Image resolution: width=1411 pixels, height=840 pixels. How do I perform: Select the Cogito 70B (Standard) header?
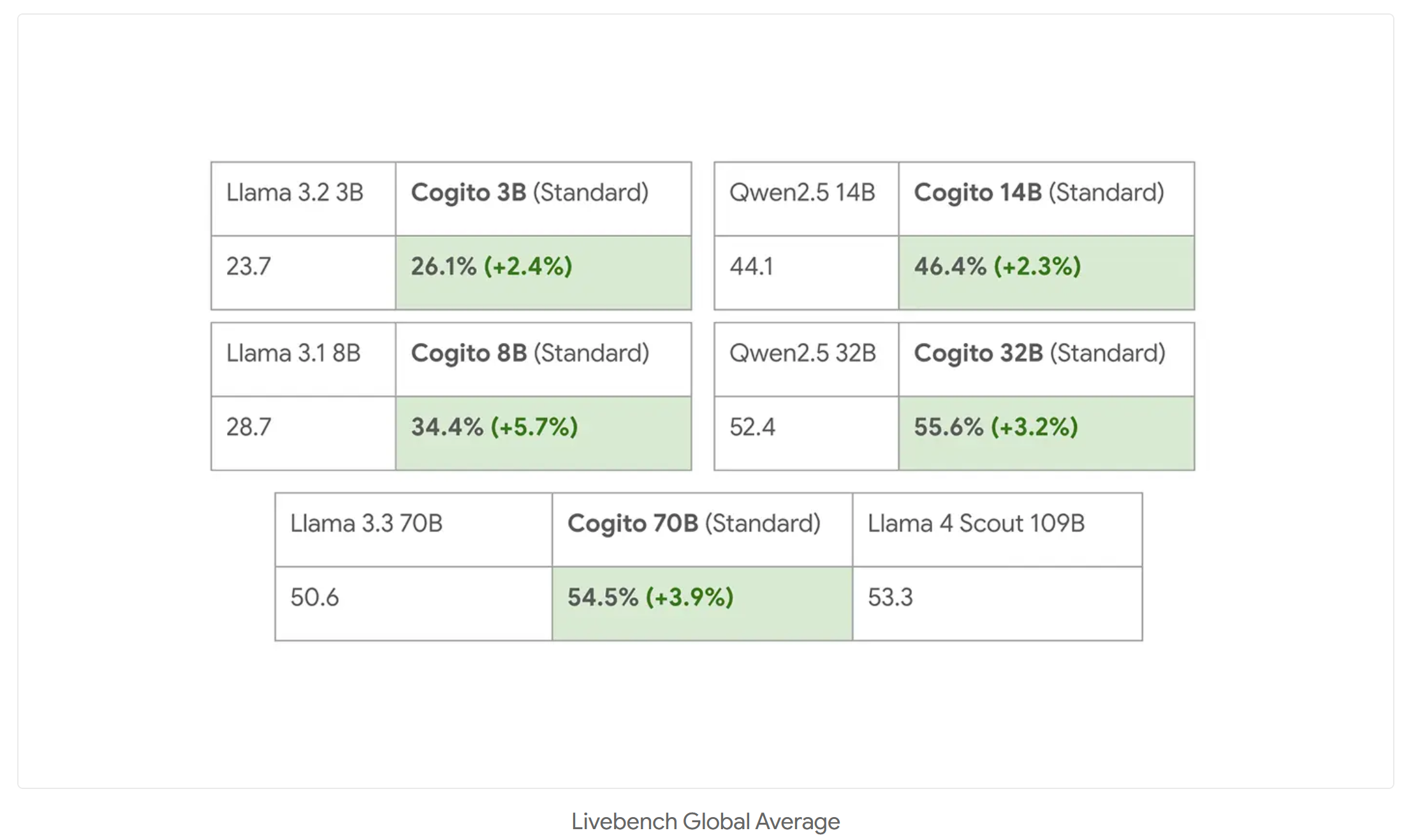pyautogui.click(x=701, y=529)
